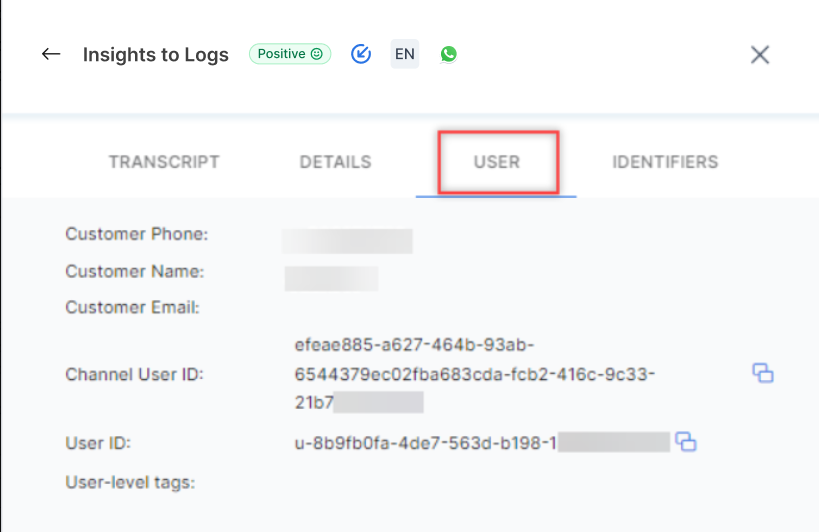
Task: Click the EN language badge
Action: [x=404, y=54]
